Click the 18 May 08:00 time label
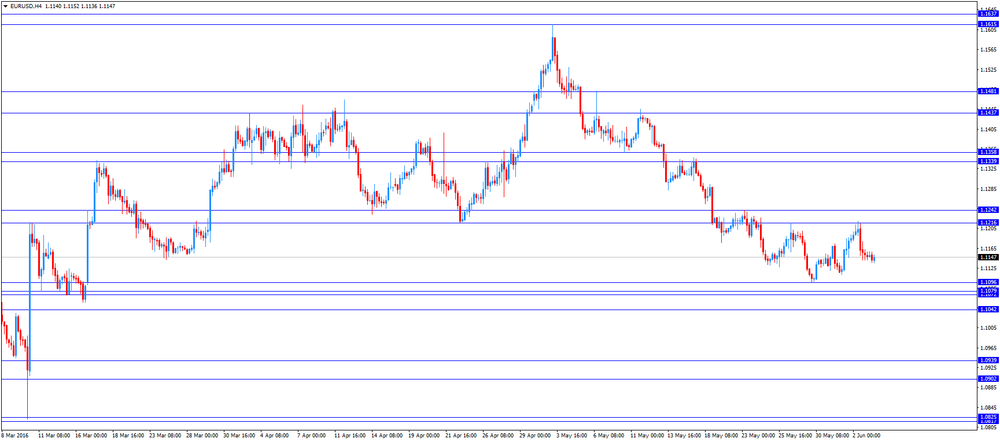 point(720,436)
